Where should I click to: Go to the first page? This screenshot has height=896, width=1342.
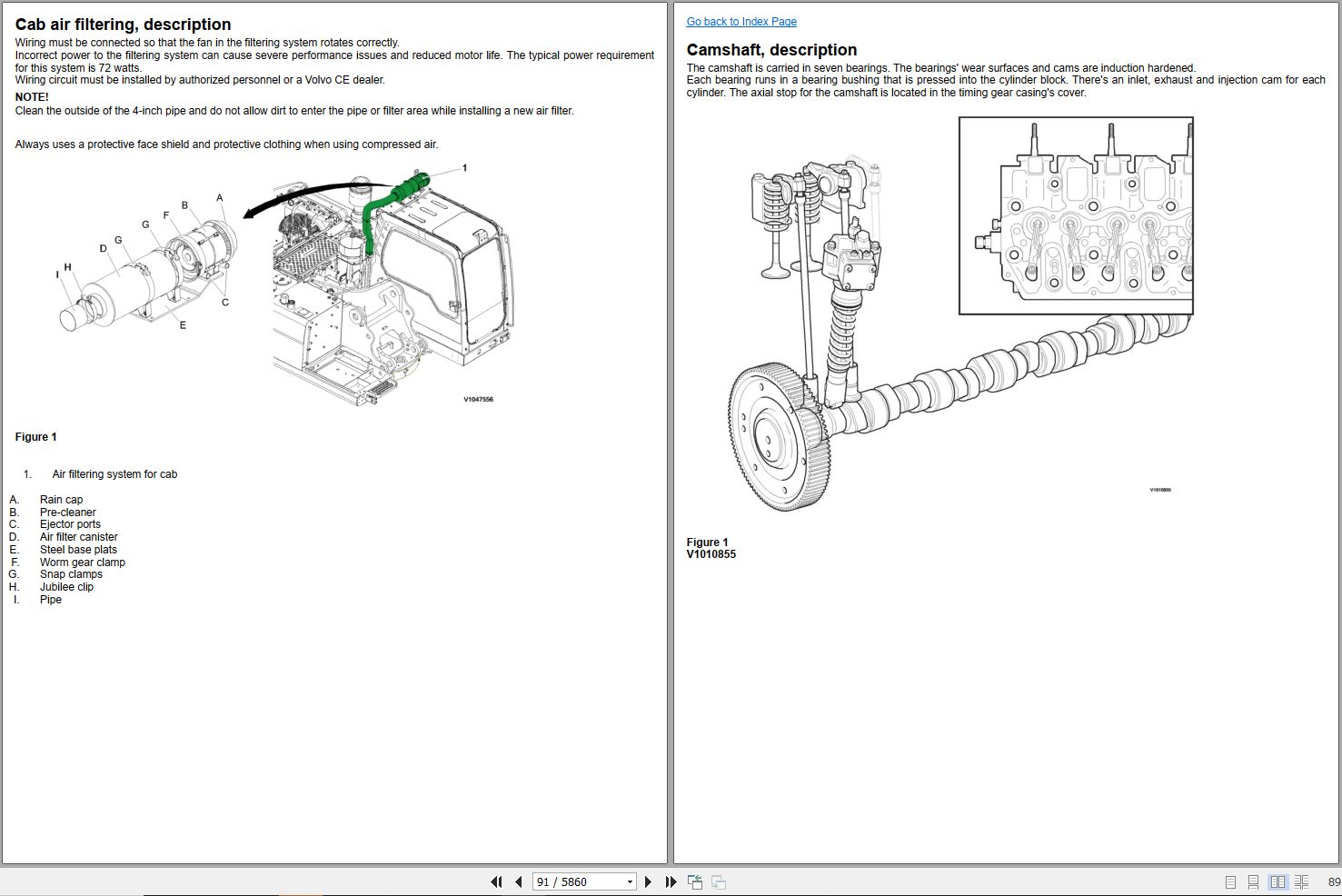coord(496,881)
